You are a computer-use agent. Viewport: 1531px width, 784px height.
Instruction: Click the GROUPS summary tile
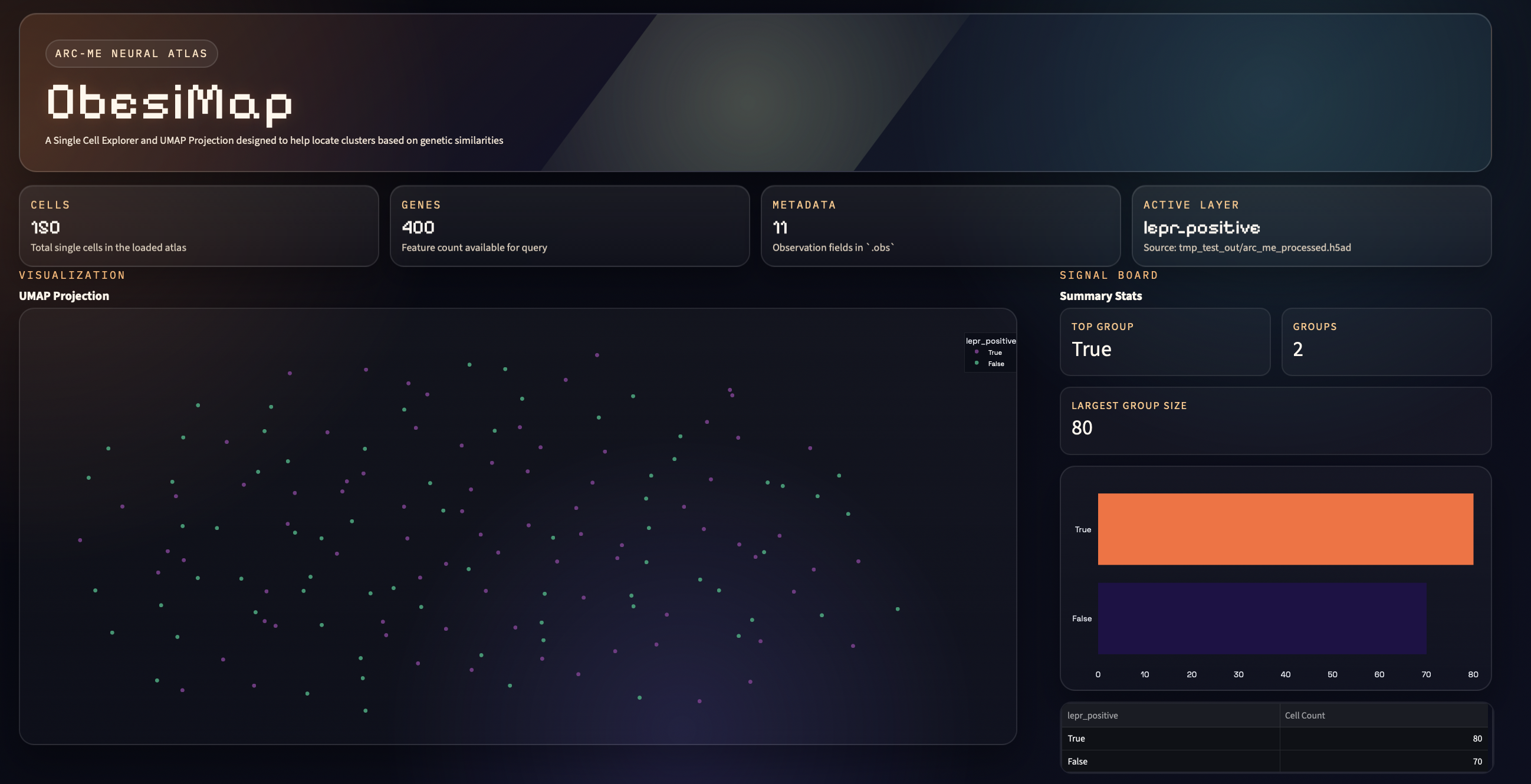click(1386, 341)
